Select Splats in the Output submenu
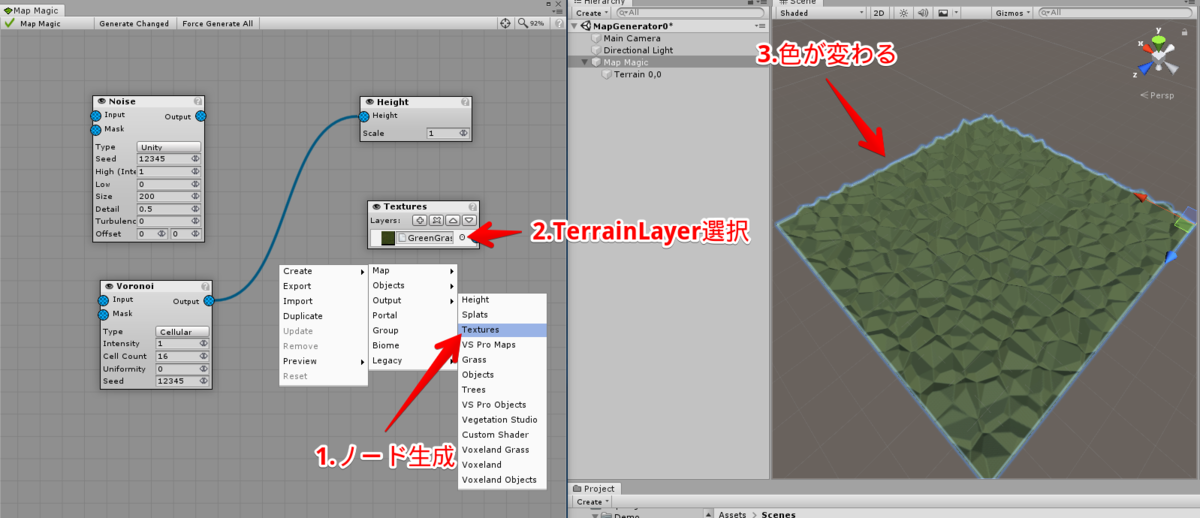 tap(503, 314)
